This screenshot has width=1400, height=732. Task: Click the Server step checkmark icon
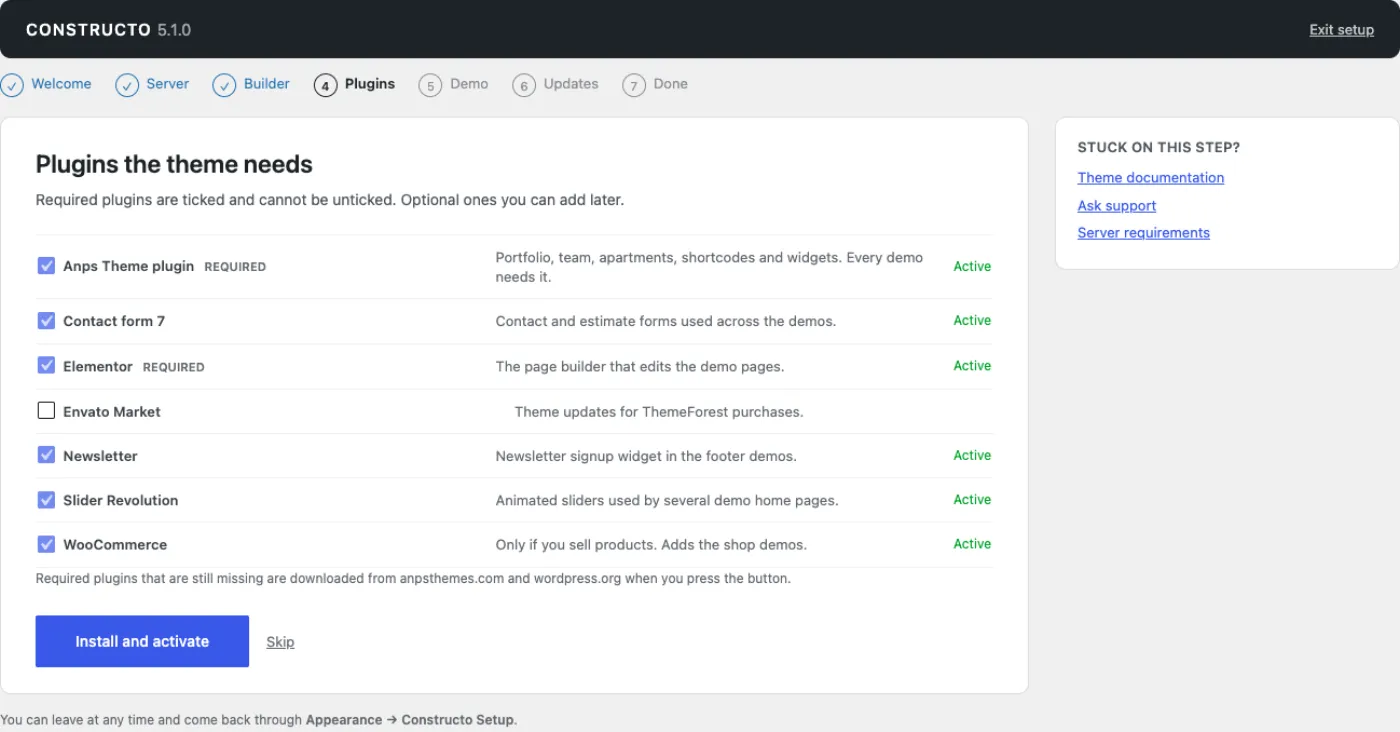click(x=127, y=85)
